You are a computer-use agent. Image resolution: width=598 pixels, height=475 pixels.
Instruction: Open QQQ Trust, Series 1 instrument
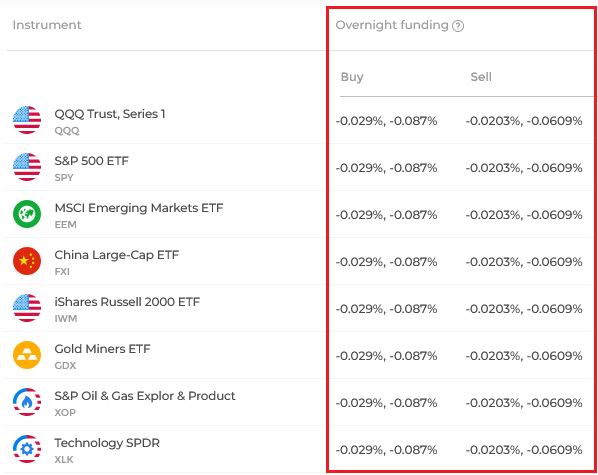(x=110, y=114)
